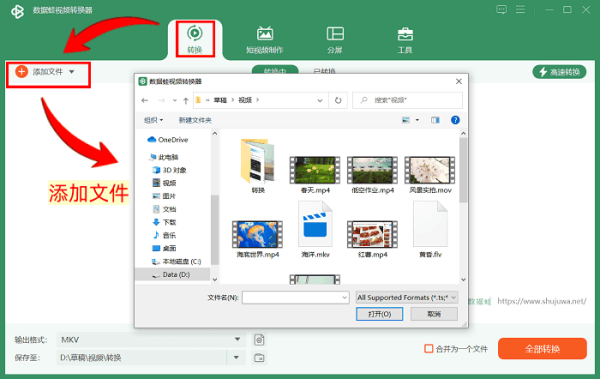Select the 转换 folder thumbnail
Screen dimensions: 600x379
258,165
